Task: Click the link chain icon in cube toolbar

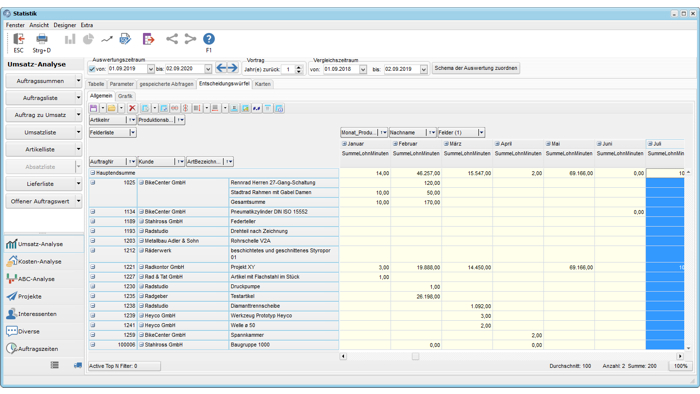Action: (x=175, y=108)
